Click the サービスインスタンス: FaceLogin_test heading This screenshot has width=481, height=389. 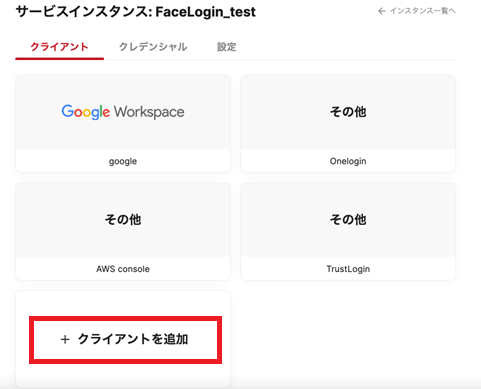point(136,12)
